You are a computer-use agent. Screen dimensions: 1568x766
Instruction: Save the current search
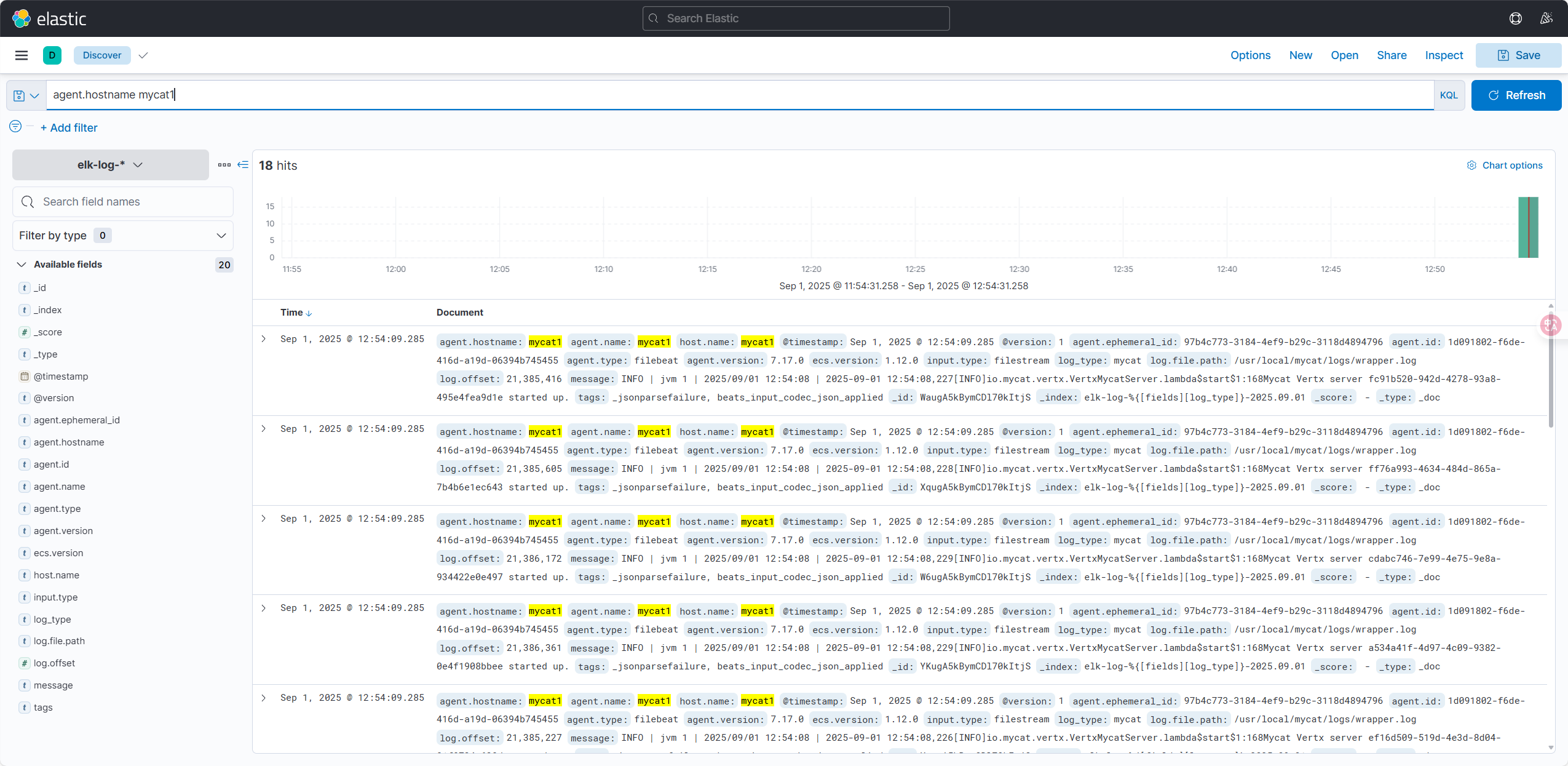(1518, 55)
